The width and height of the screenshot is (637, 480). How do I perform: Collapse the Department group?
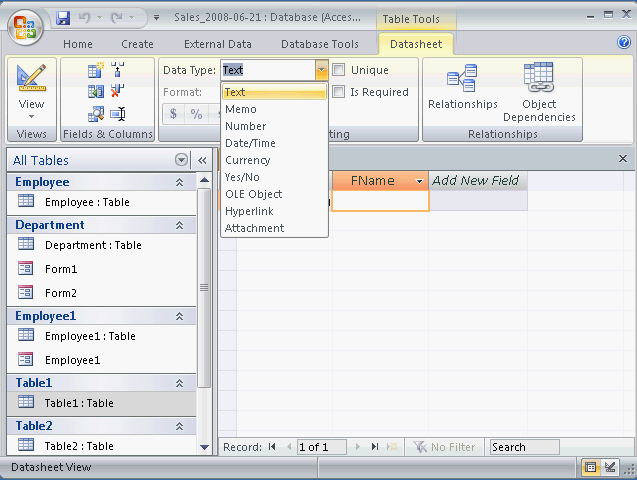tap(179, 225)
